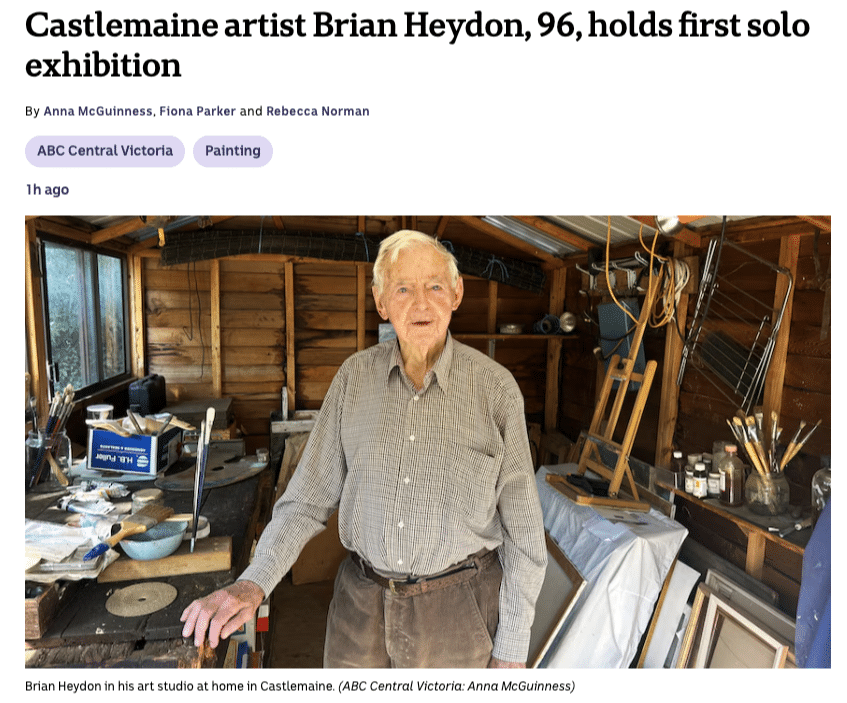Click the blue bowl on the workbench
Screen dimensions: 847x703
152,539
